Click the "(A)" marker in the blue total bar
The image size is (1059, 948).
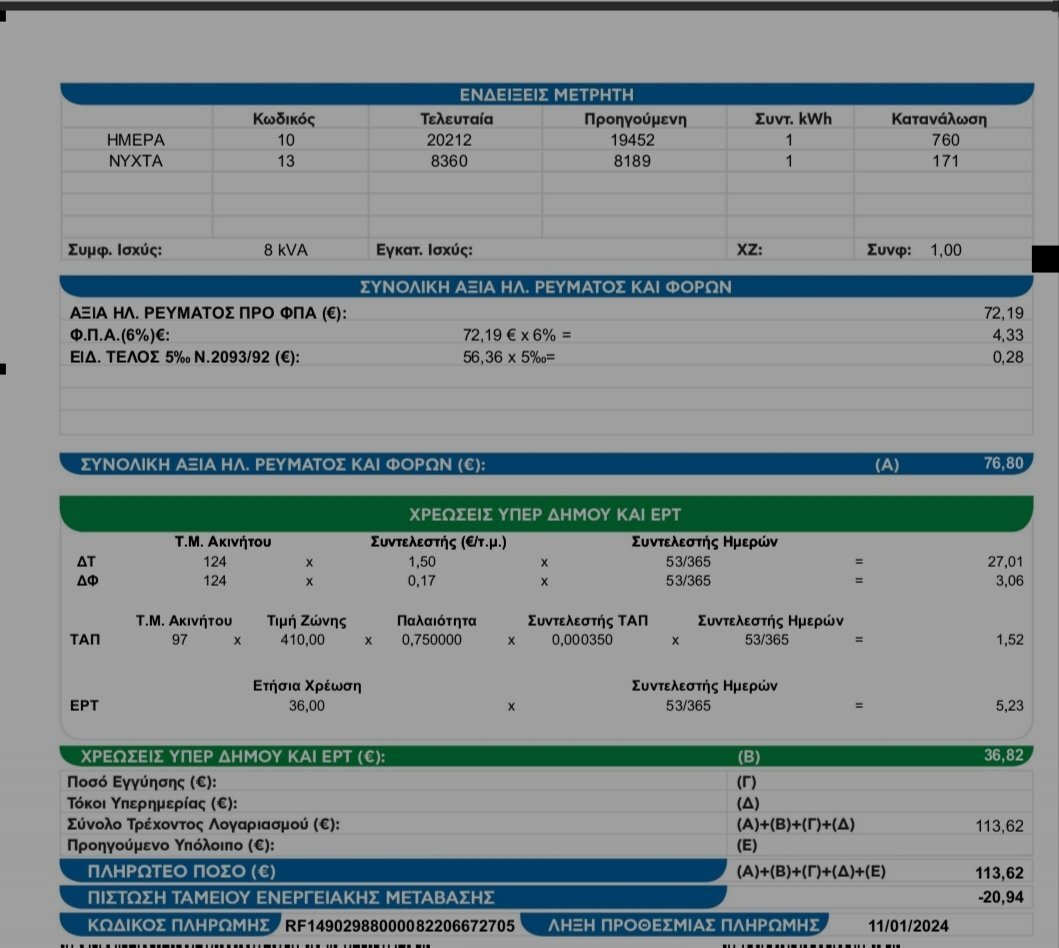click(887, 465)
